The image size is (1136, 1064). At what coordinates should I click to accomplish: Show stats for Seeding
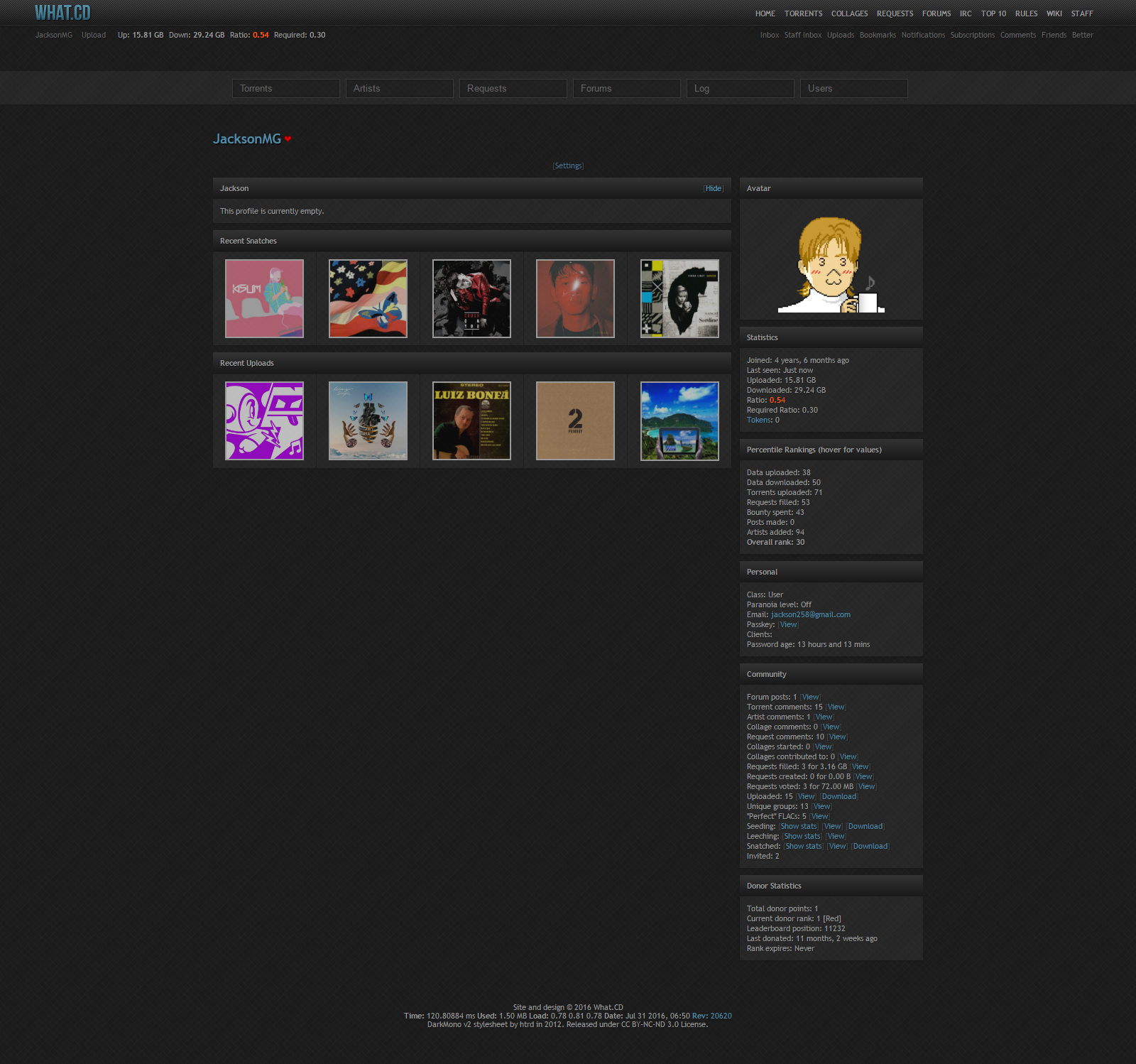tap(799, 826)
